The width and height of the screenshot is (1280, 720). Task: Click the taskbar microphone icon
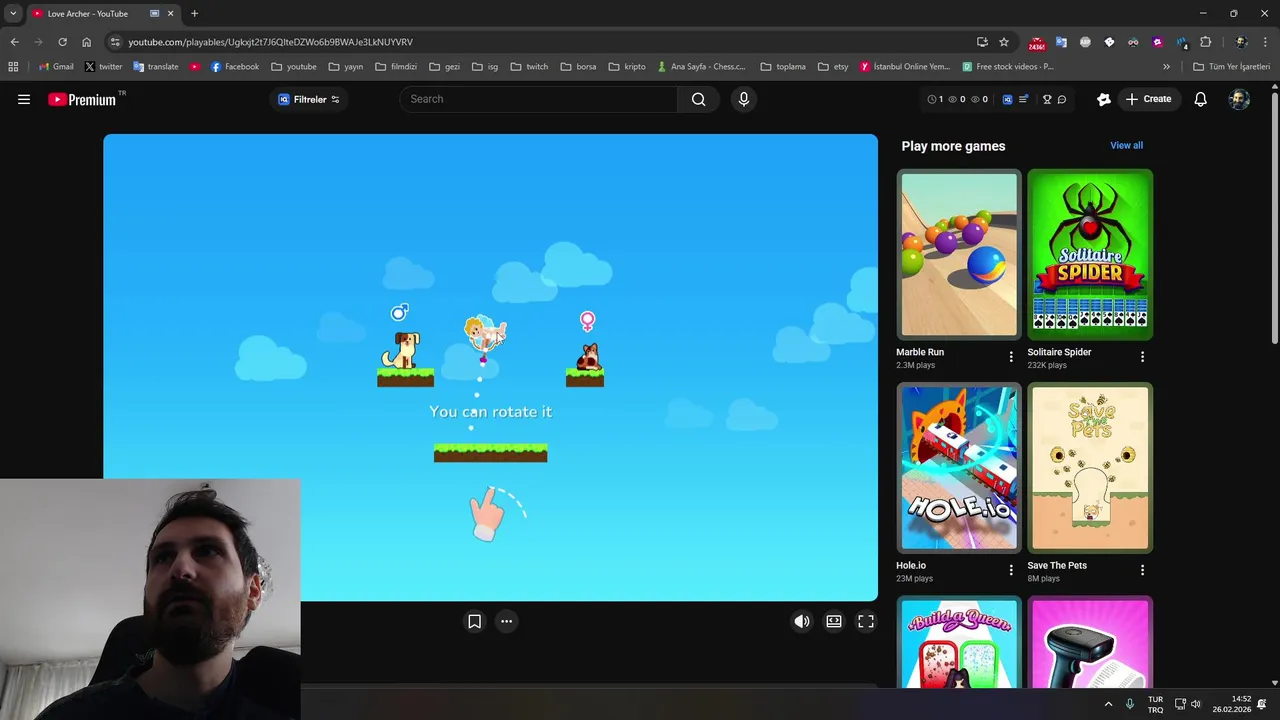click(1130, 704)
